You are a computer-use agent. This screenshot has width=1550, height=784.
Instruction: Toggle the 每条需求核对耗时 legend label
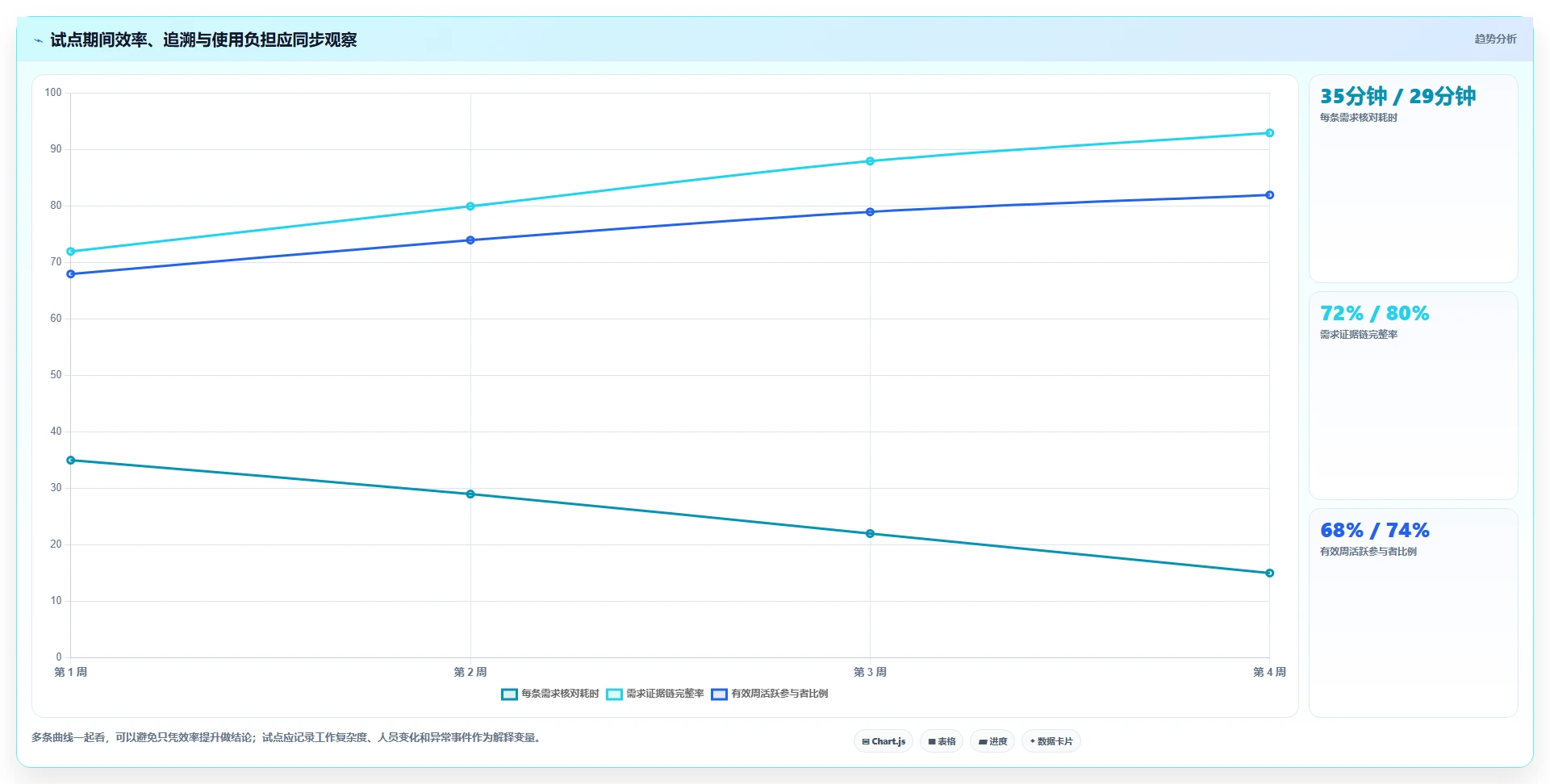[x=560, y=694]
